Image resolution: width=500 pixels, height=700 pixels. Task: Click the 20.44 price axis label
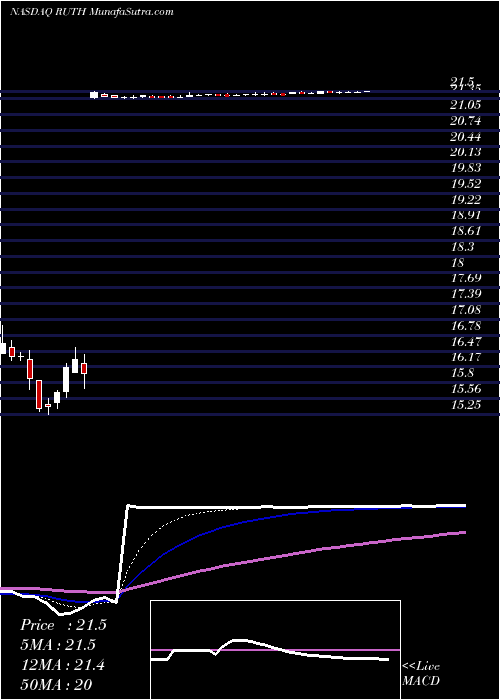(466, 137)
